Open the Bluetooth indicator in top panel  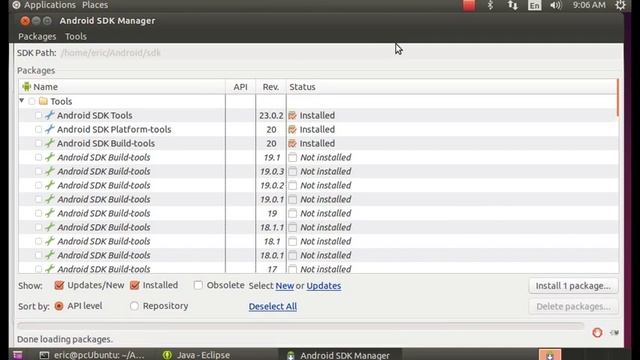point(491,5)
